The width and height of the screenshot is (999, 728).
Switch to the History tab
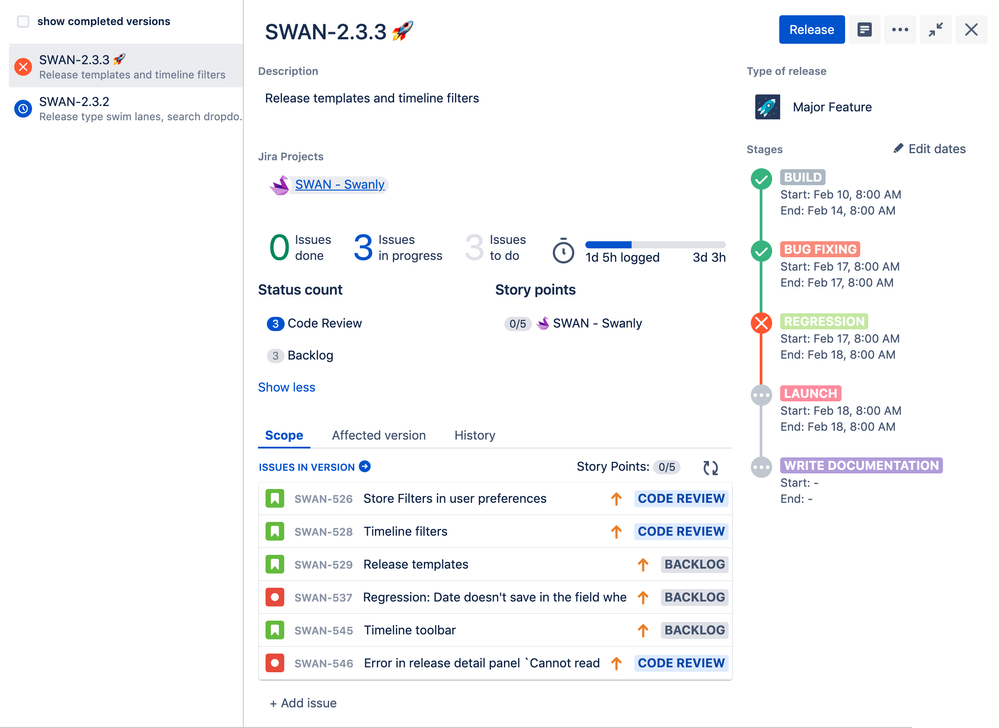pos(475,435)
